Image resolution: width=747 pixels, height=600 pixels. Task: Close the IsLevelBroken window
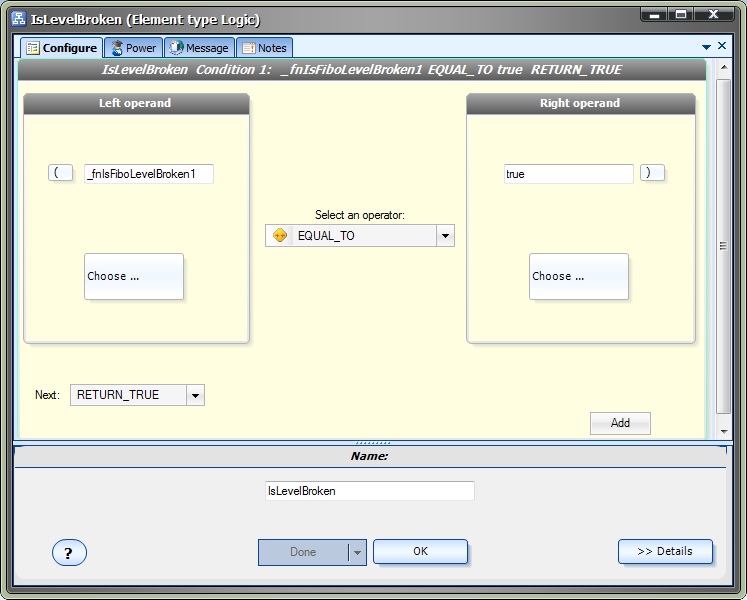coord(713,15)
